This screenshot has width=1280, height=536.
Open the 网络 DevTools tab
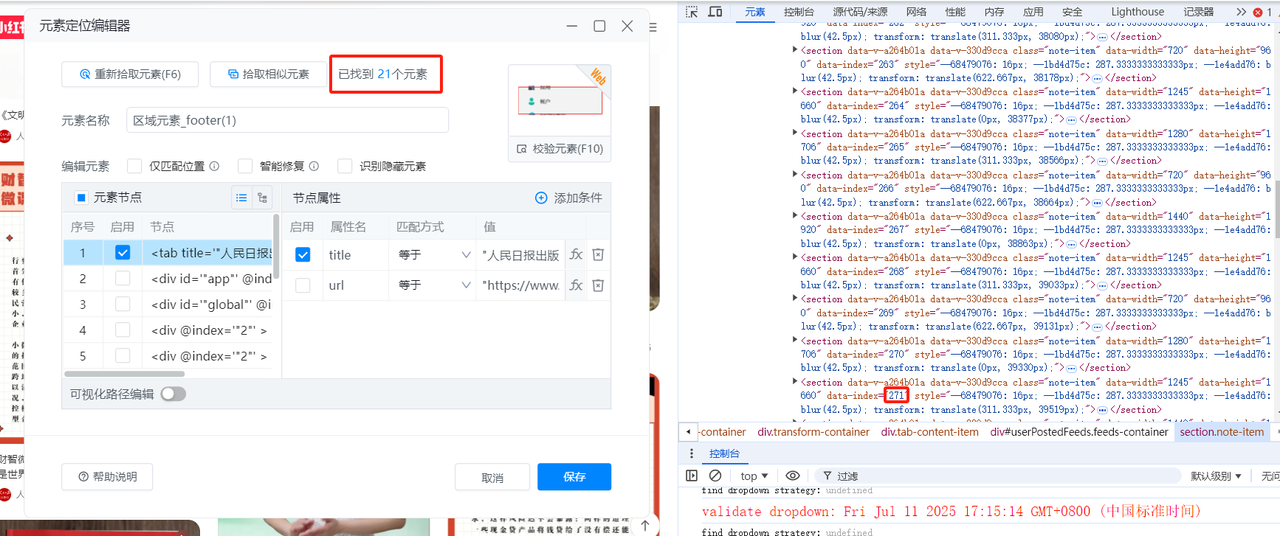point(917,12)
